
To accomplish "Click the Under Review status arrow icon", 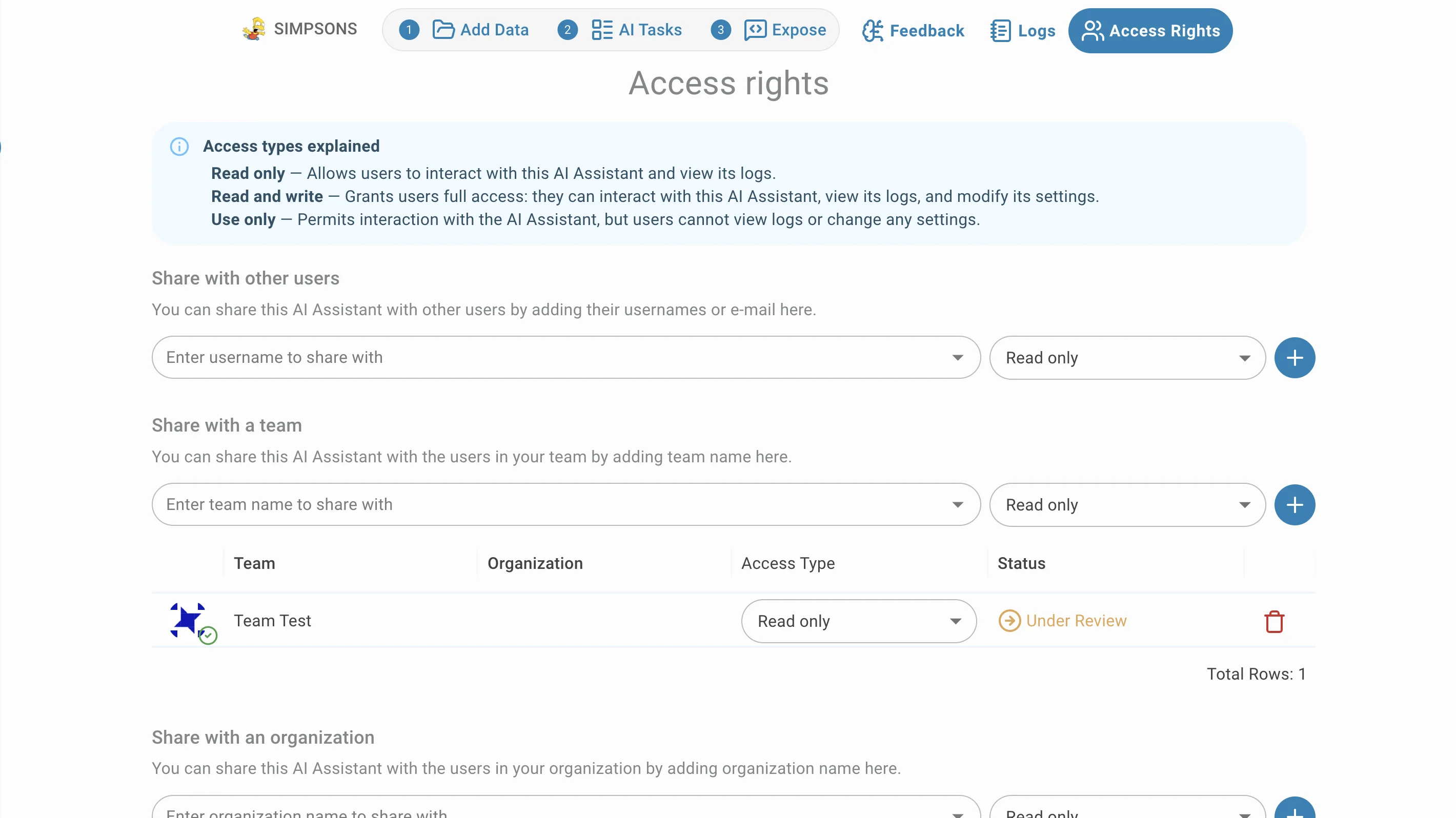I will pyautogui.click(x=1009, y=621).
